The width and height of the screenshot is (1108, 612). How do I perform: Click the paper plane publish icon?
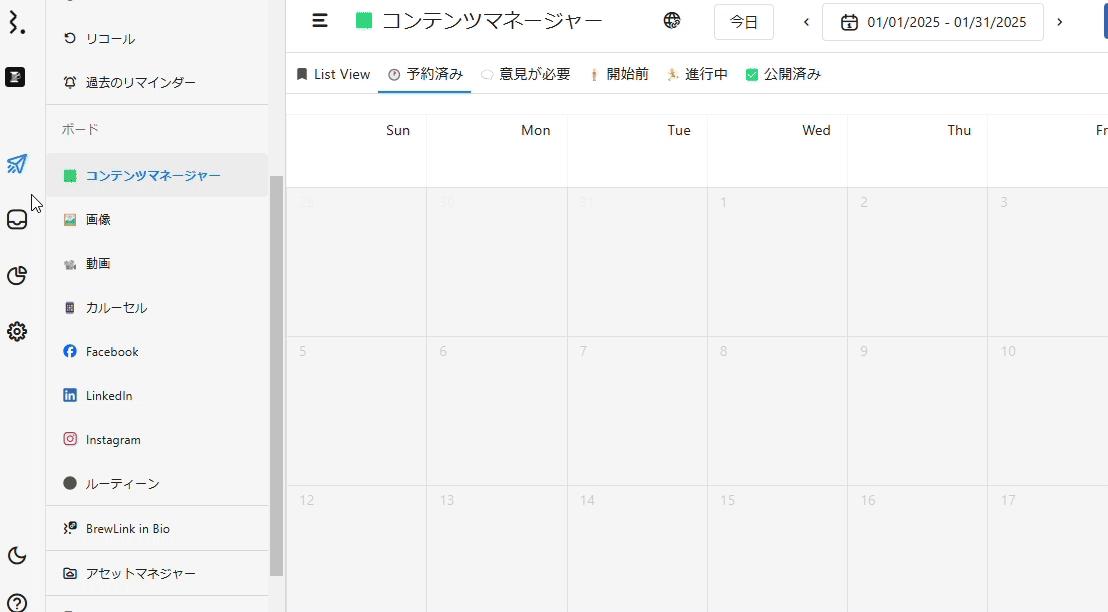tap(17, 164)
